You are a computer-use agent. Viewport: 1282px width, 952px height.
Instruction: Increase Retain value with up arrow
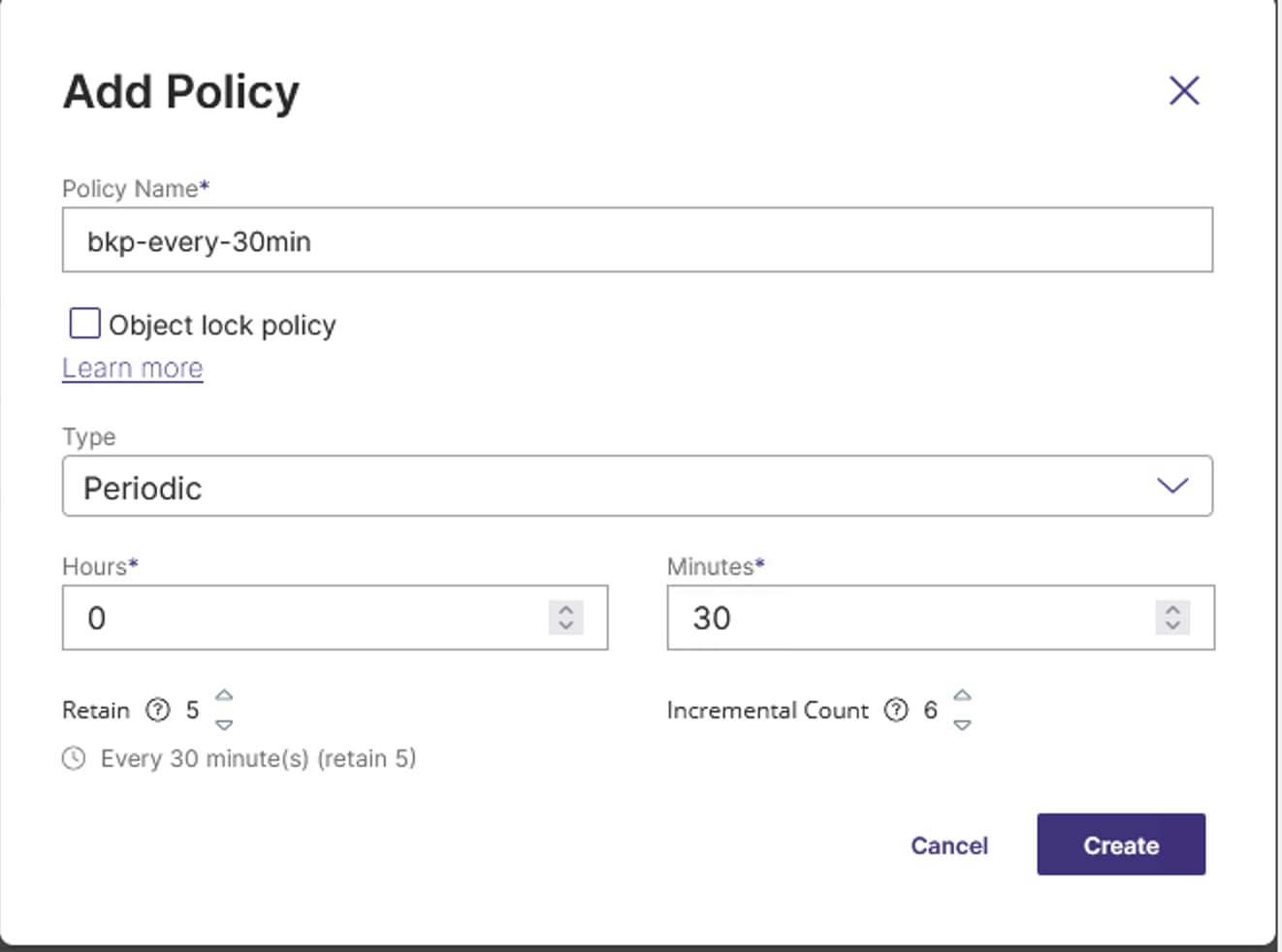click(x=224, y=695)
